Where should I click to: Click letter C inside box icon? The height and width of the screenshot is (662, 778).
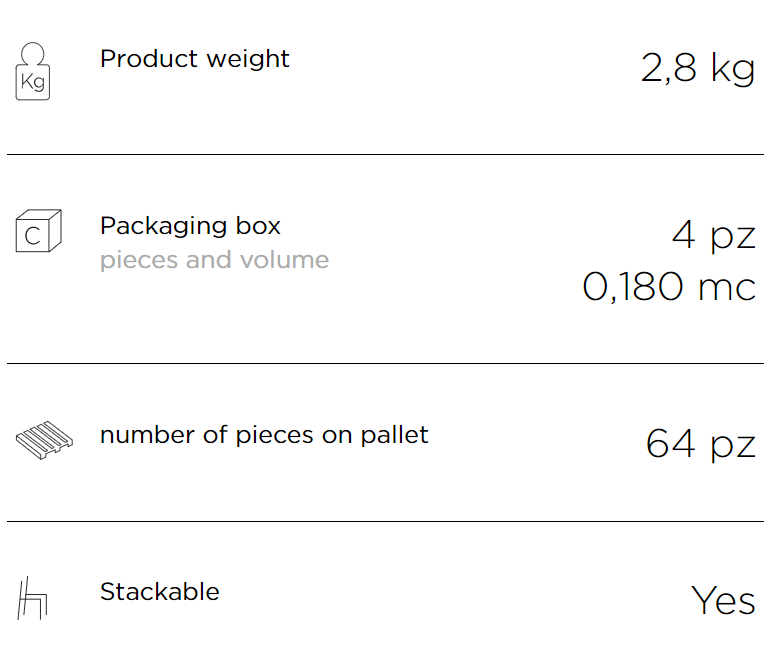pyautogui.click(x=33, y=236)
